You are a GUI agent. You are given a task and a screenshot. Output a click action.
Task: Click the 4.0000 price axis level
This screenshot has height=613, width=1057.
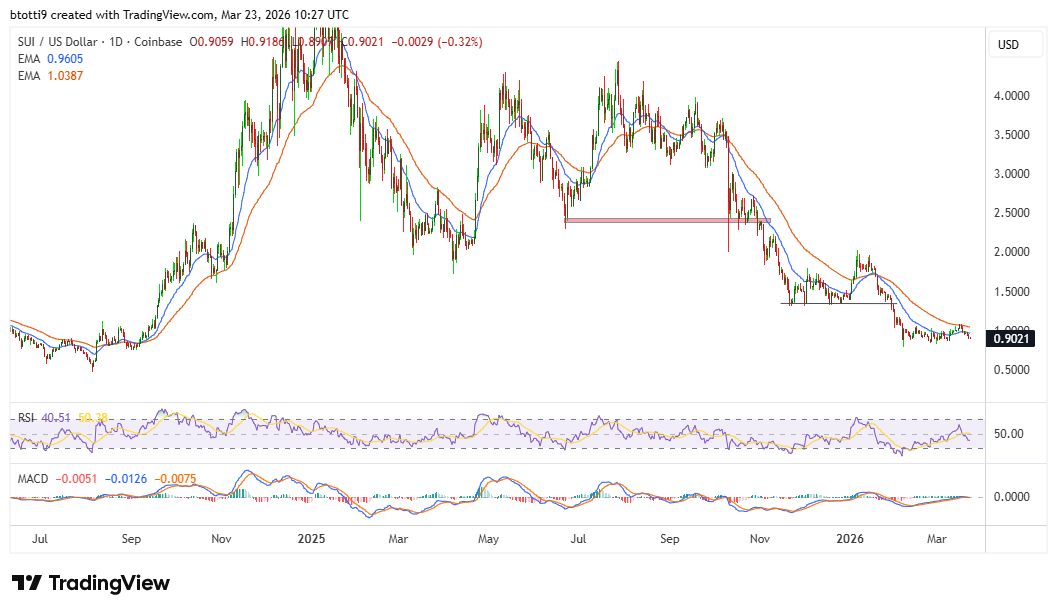tap(1012, 96)
